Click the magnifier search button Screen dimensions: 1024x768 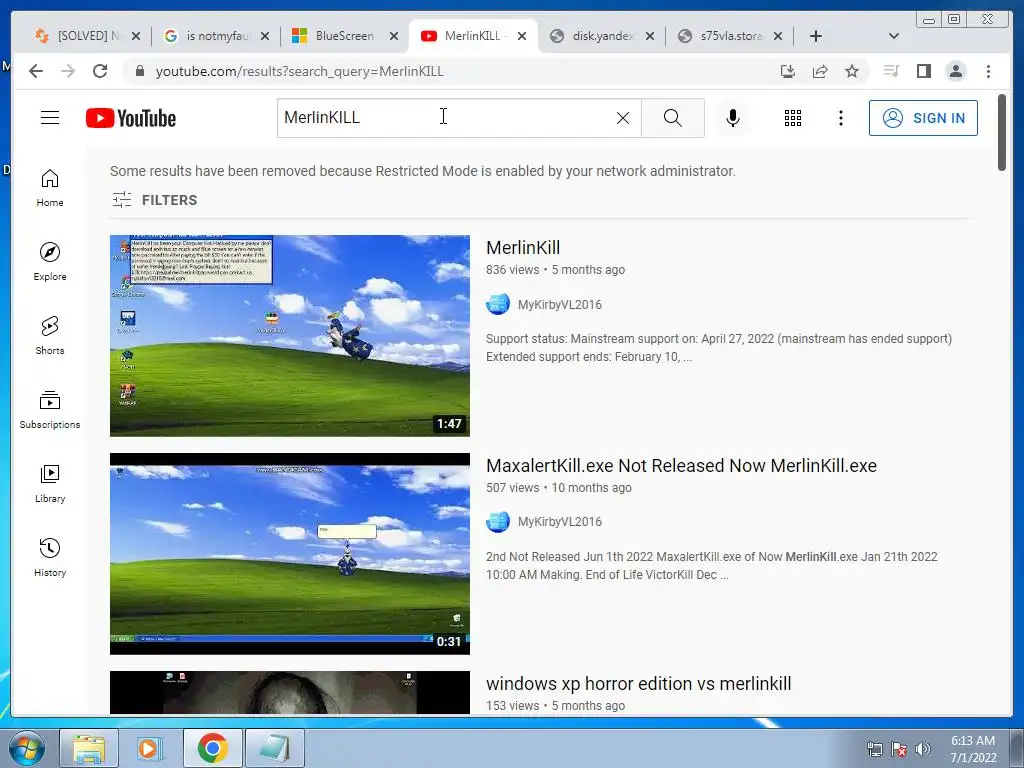click(x=673, y=118)
